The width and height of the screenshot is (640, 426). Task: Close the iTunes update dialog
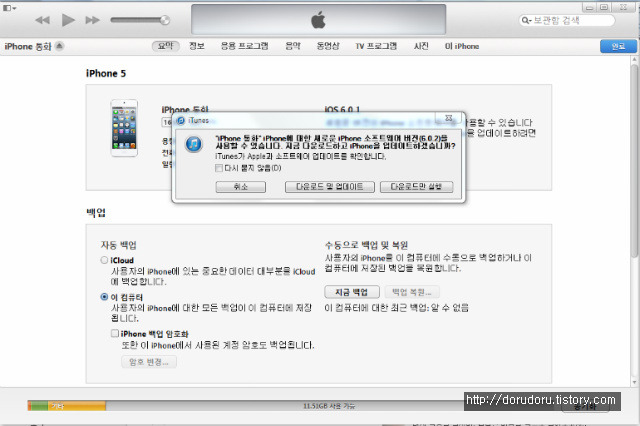[x=449, y=118]
